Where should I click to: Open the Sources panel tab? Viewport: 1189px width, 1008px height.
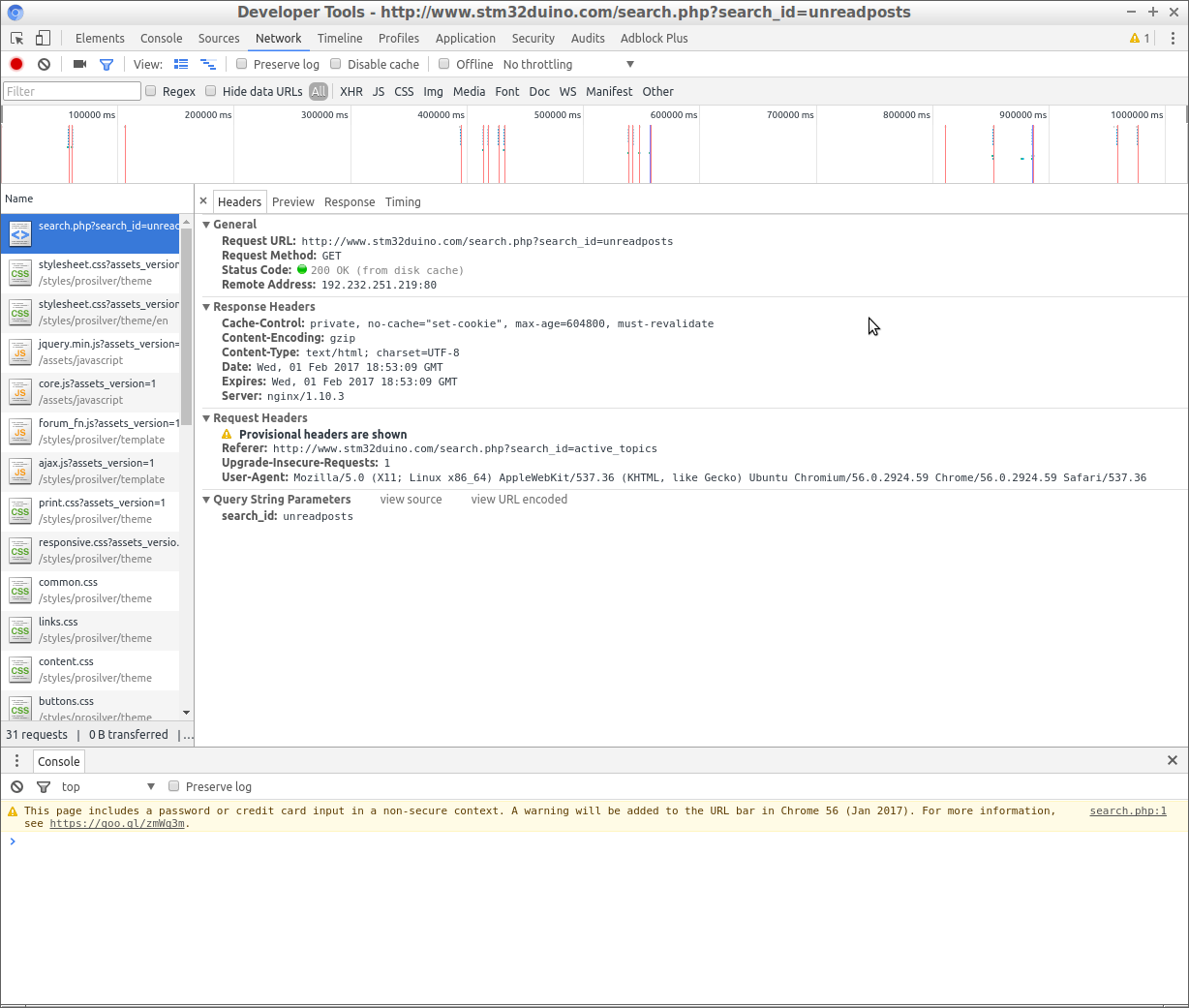click(219, 38)
